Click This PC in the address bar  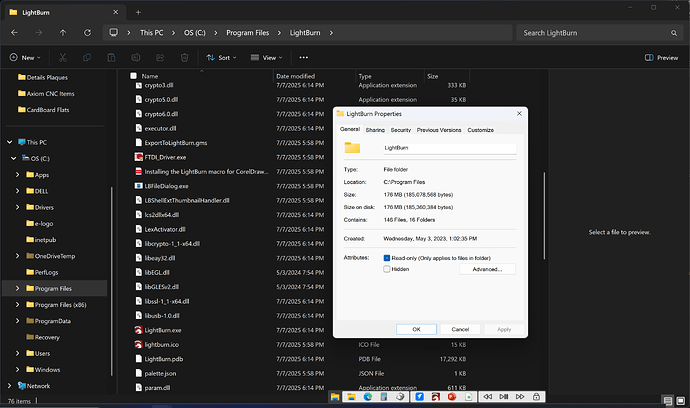click(x=151, y=33)
